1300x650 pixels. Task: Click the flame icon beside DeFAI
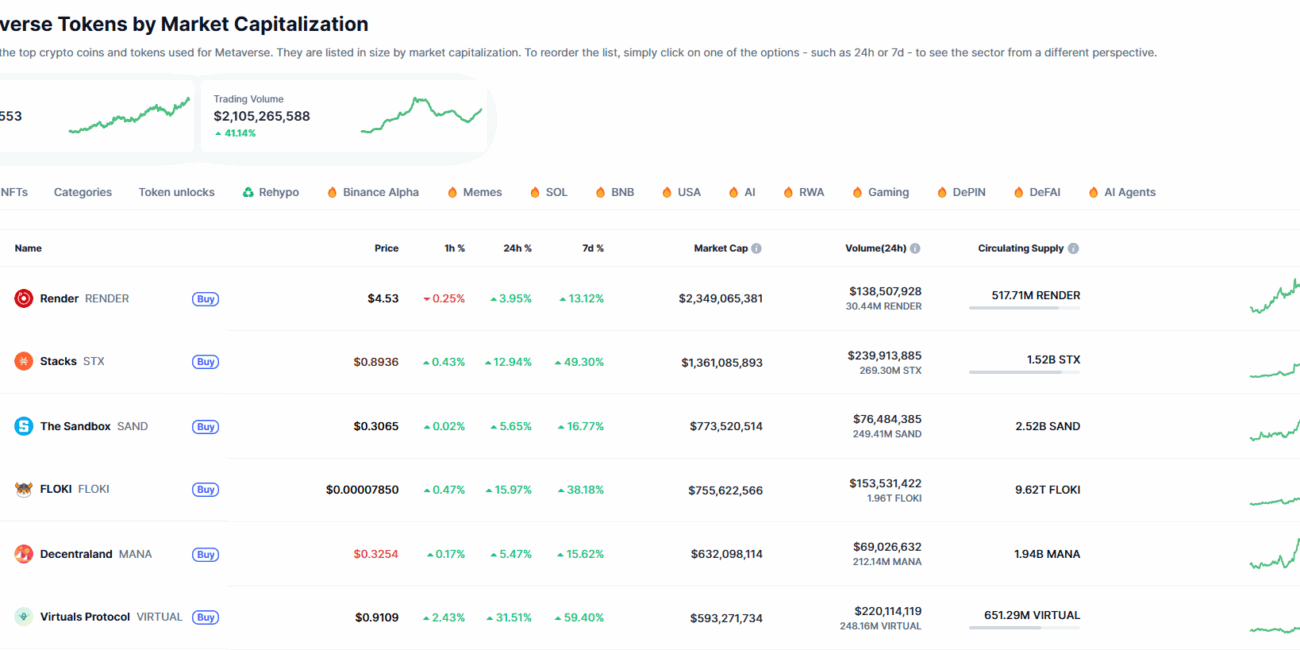(1019, 192)
